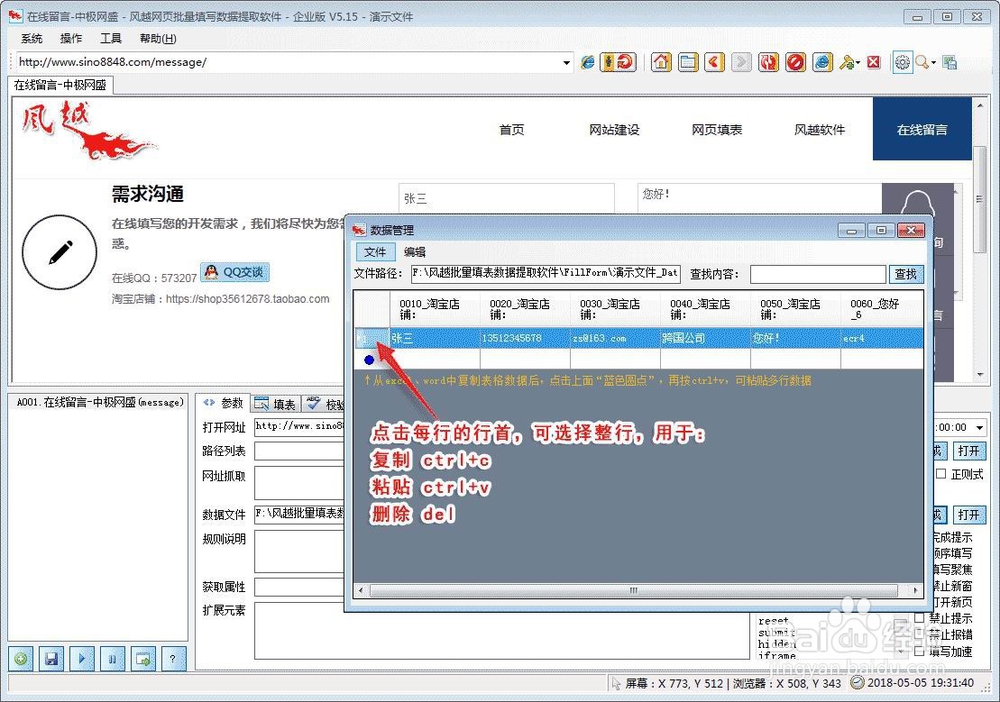The height and width of the screenshot is (702, 1000).
Task: Start running with the blue play button
Action: point(82,659)
